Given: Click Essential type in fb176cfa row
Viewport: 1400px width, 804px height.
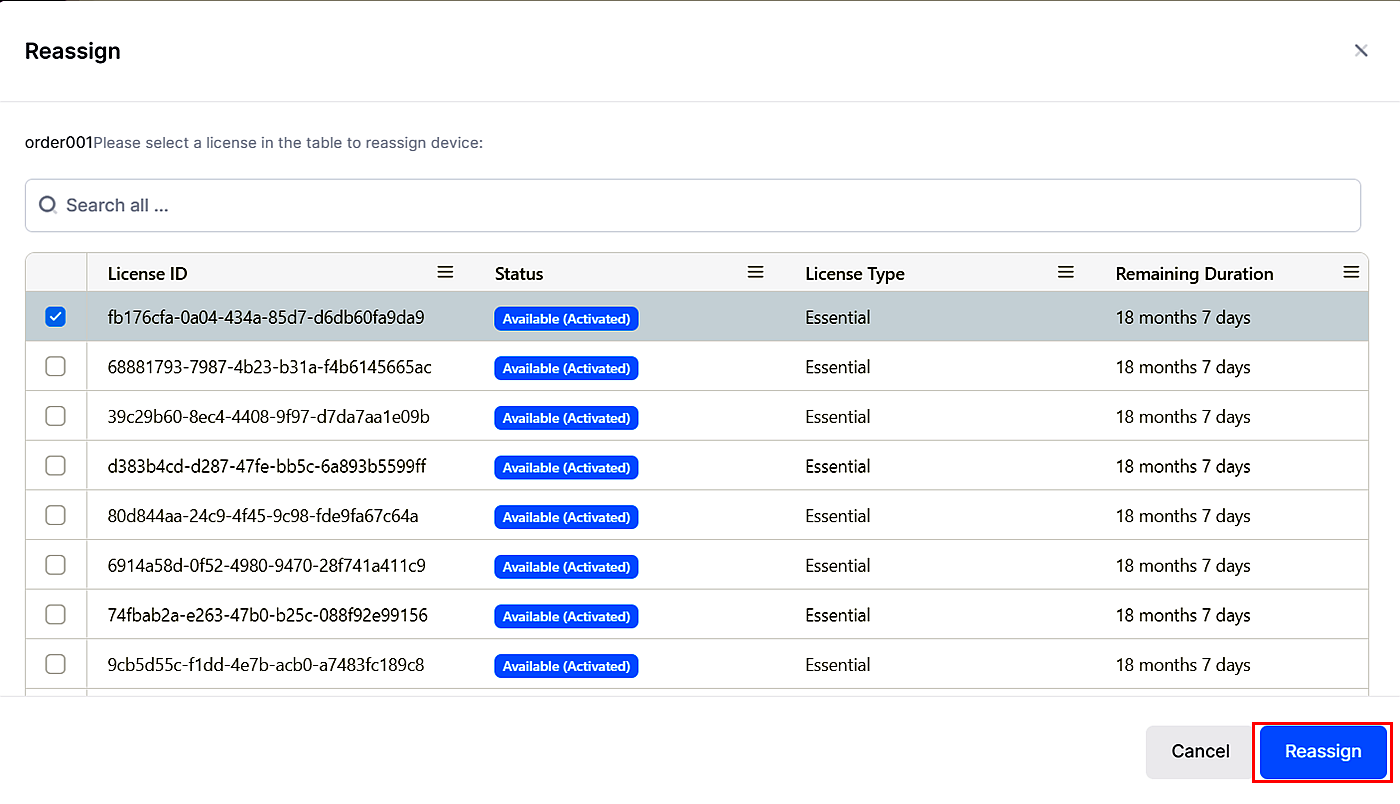Looking at the screenshot, I should click(838, 318).
